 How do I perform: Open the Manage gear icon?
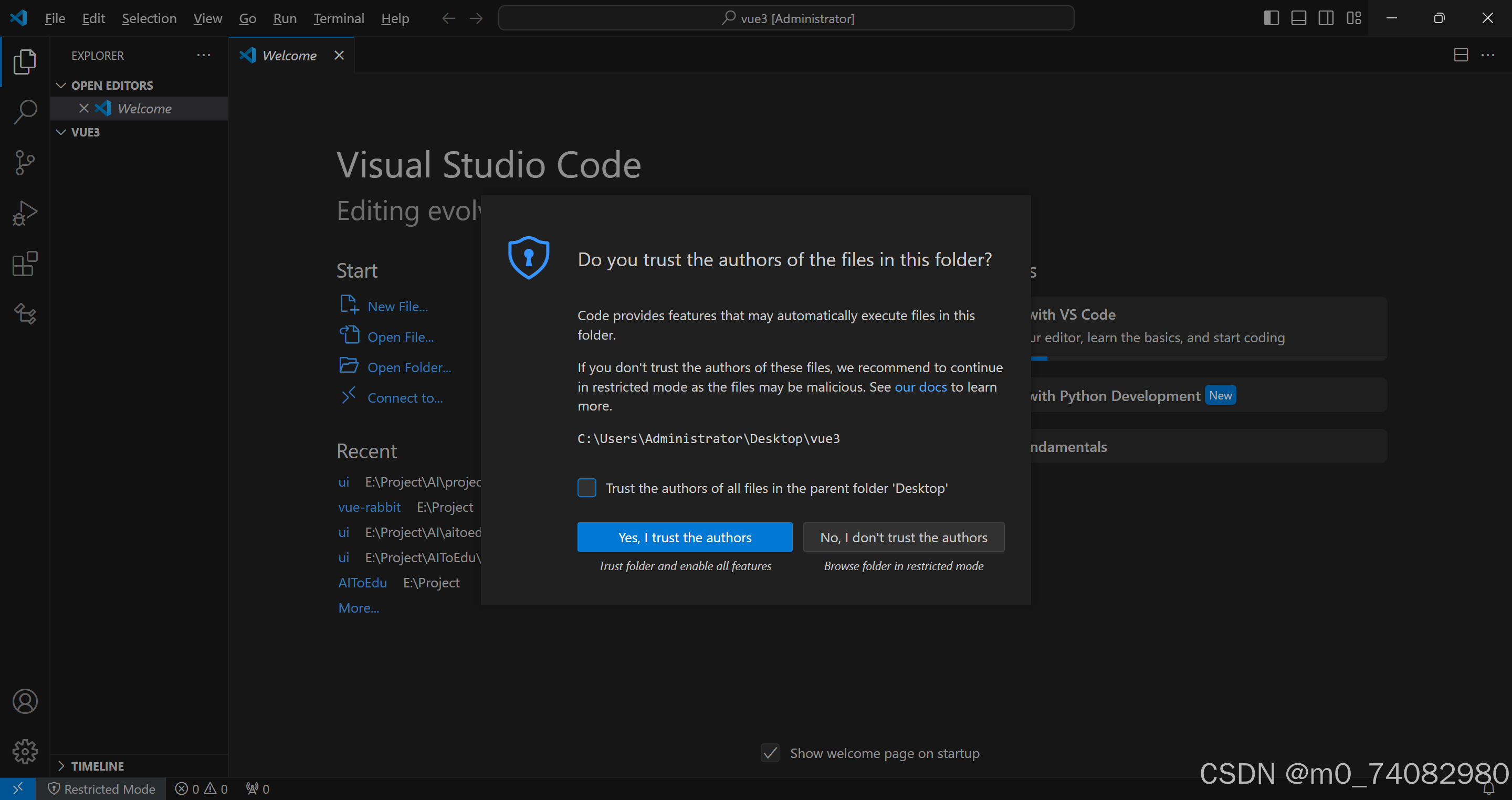pos(25,751)
